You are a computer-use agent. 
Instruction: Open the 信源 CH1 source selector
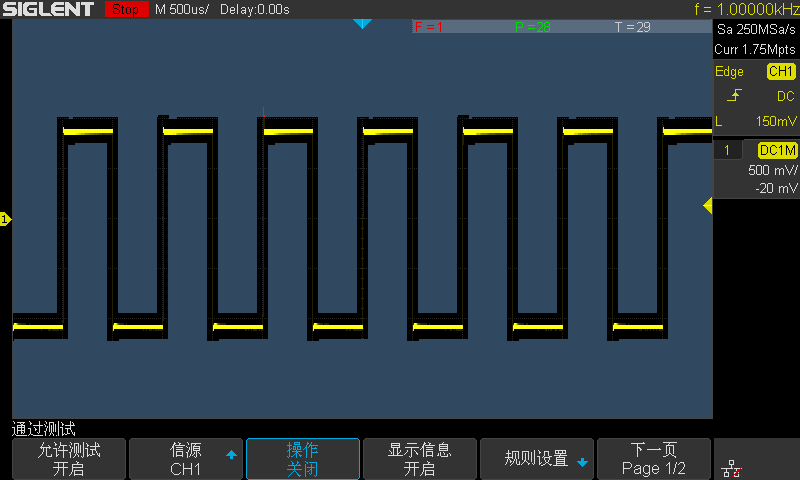186,459
